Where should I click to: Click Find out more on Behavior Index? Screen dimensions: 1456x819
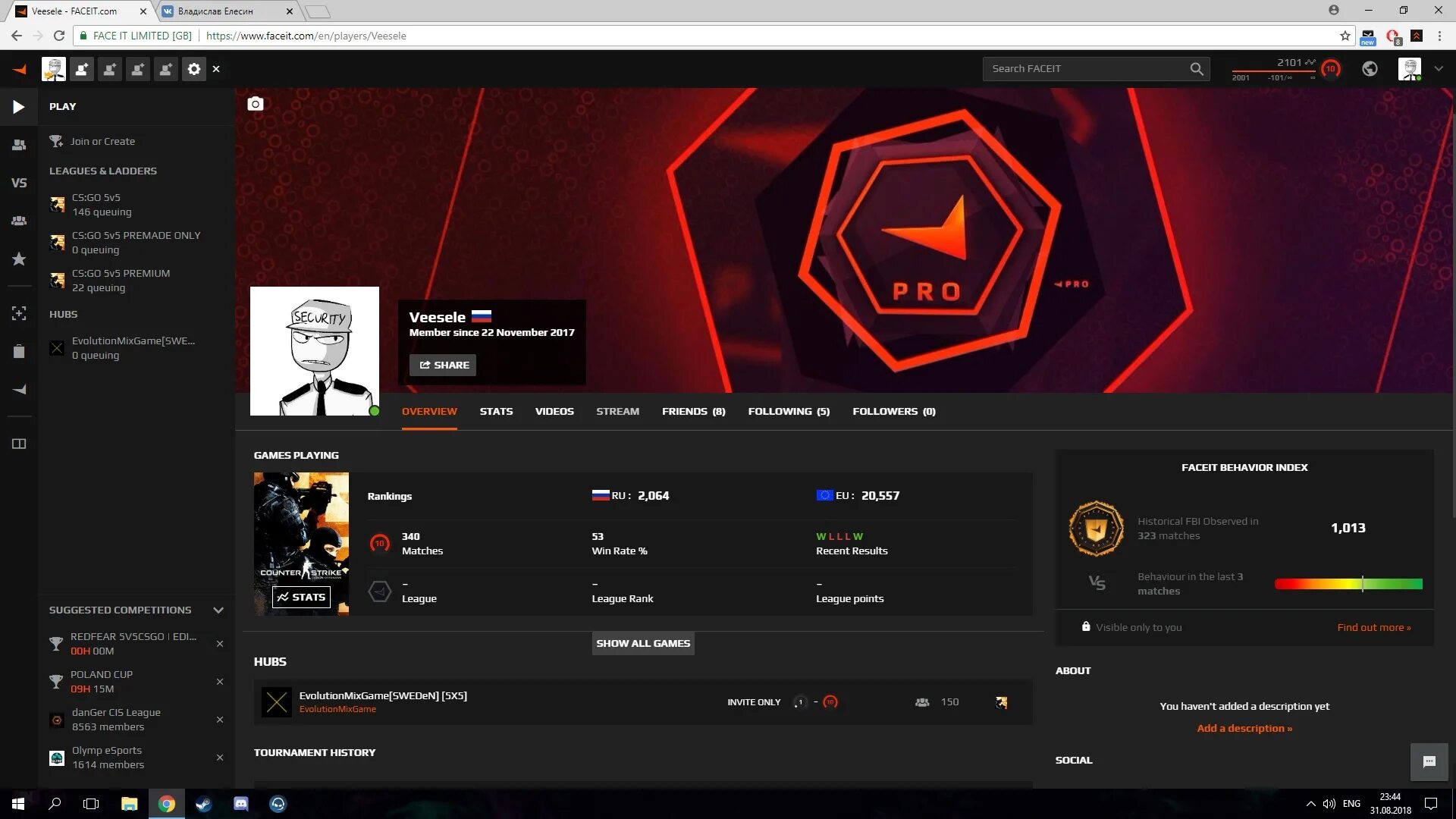click(x=1373, y=626)
